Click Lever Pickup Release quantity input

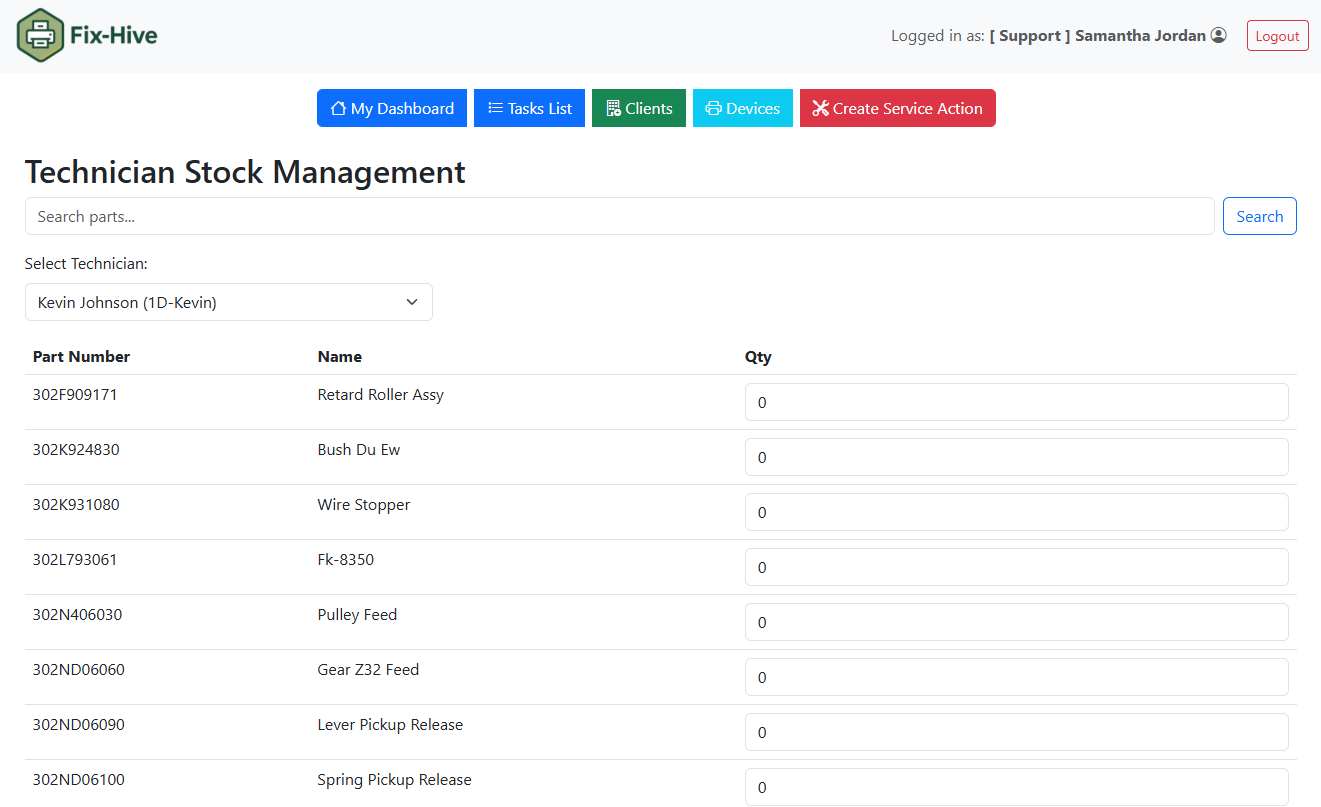(x=1016, y=732)
